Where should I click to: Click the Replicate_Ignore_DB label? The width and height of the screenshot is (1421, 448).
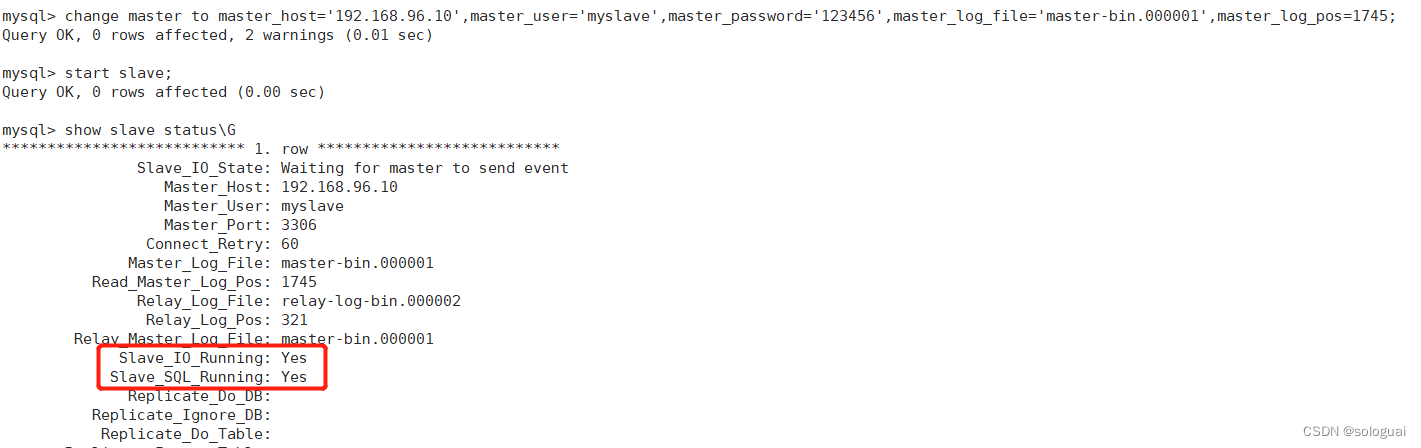tap(181, 415)
